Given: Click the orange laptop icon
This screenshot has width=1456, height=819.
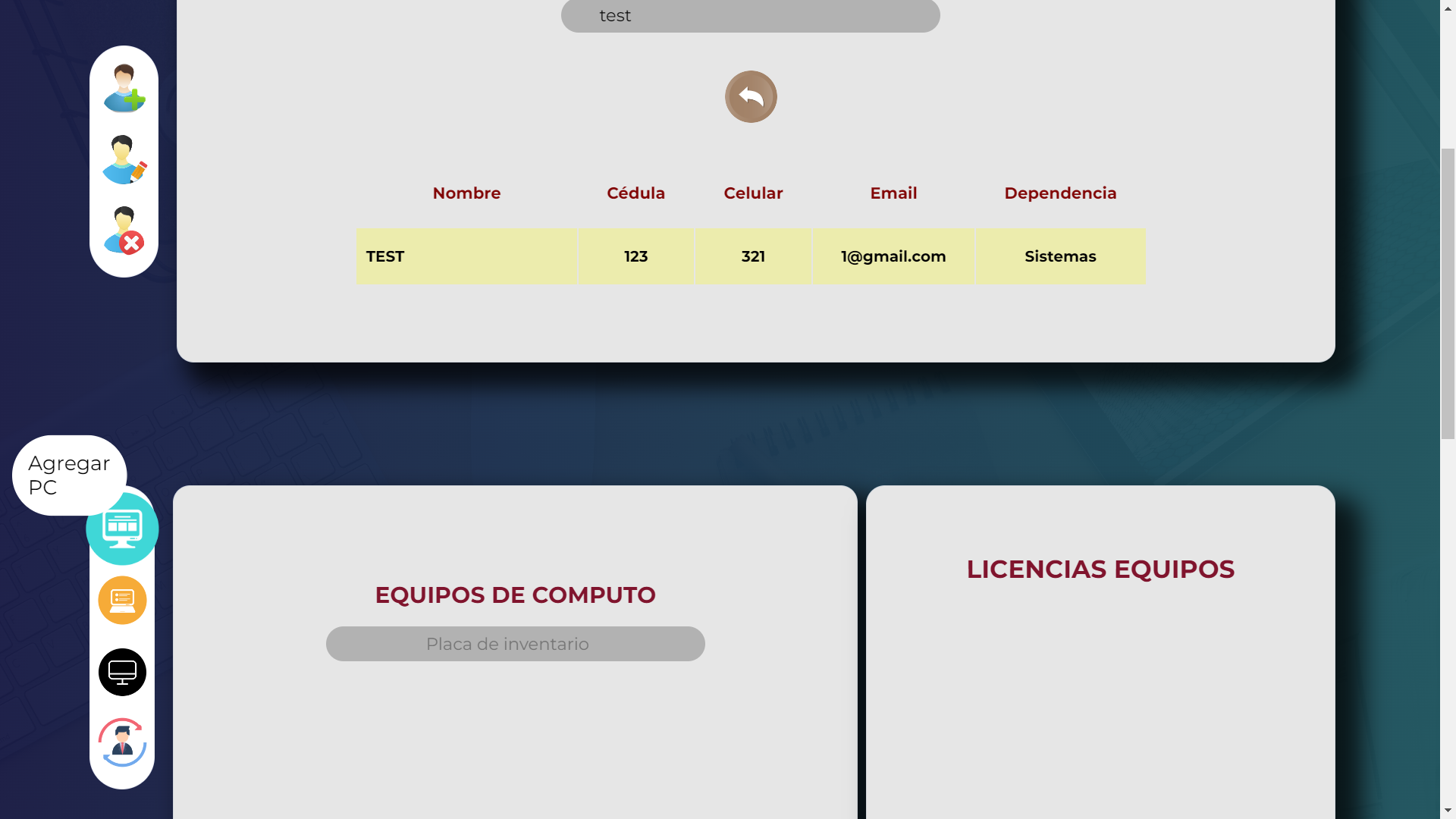Looking at the screenshot, I should [122, 601].
